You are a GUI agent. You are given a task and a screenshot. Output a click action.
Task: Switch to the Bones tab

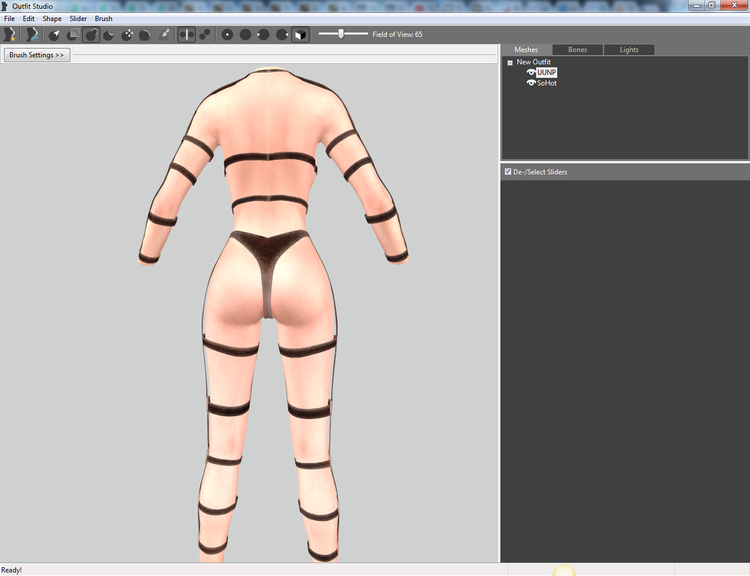[x=577, y=50]
